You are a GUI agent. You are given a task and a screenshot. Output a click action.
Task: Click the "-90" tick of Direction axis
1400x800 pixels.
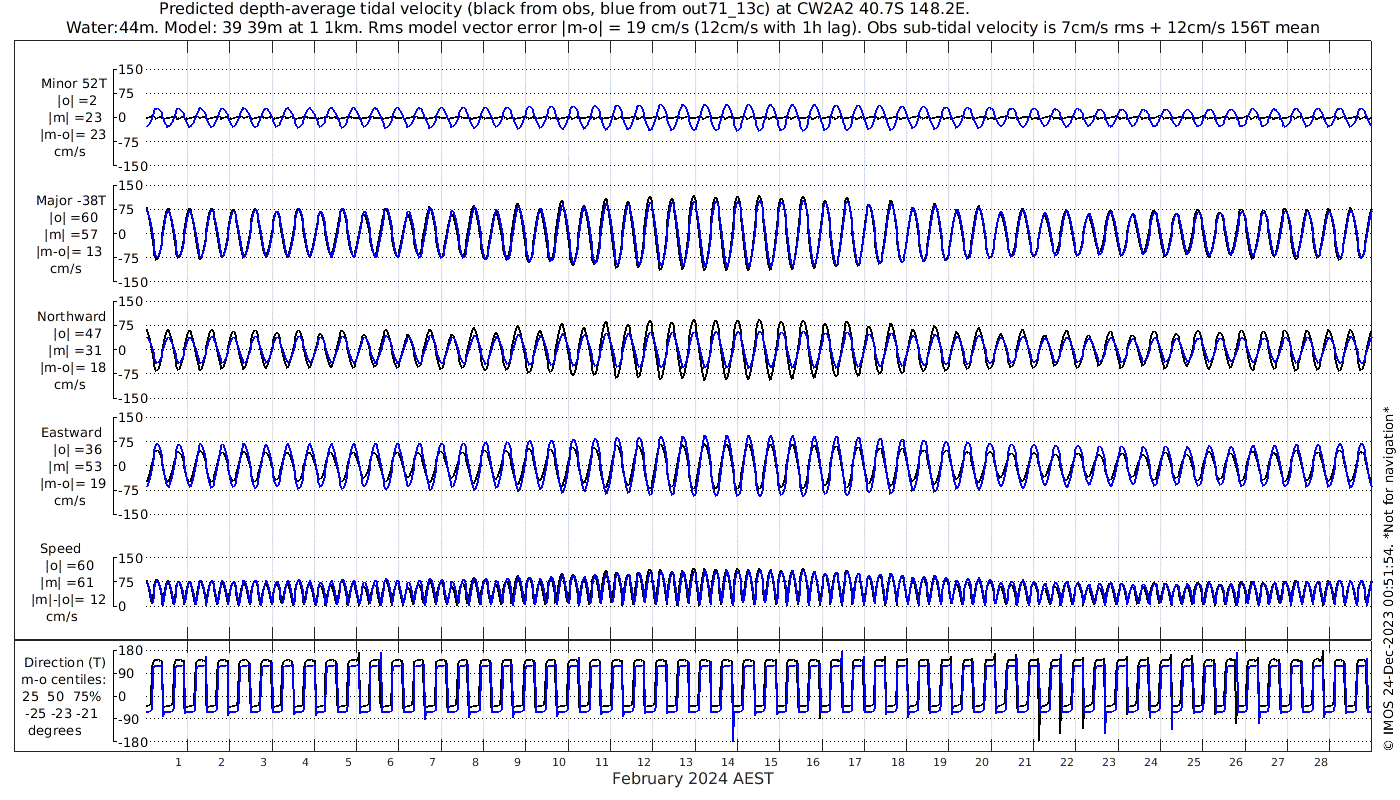131,719
